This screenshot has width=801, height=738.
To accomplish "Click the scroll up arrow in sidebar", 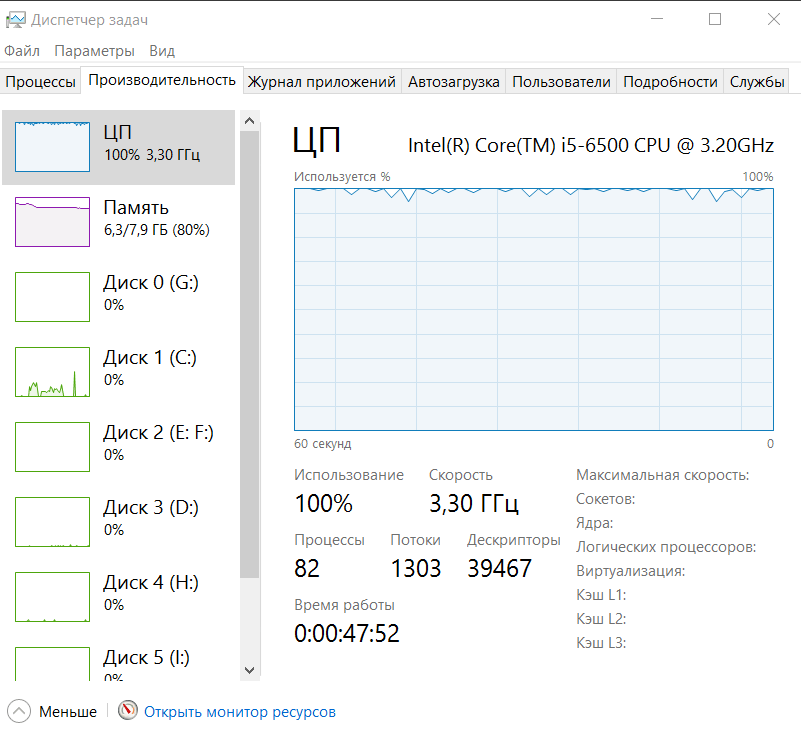I will point(250,121).
